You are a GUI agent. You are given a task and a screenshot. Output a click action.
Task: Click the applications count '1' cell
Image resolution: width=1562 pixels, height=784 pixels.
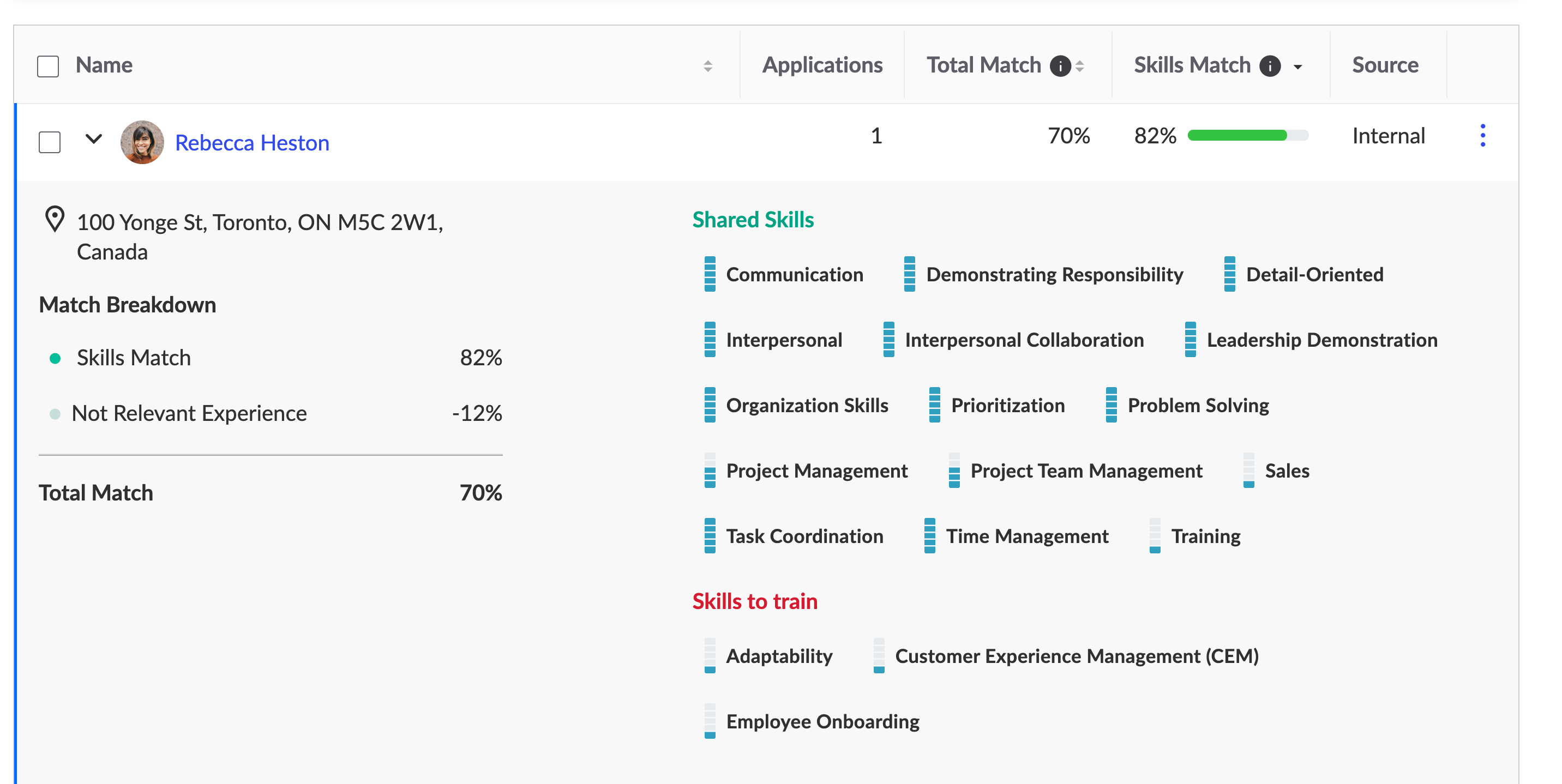pyautogui.click(x=876, y=136)
